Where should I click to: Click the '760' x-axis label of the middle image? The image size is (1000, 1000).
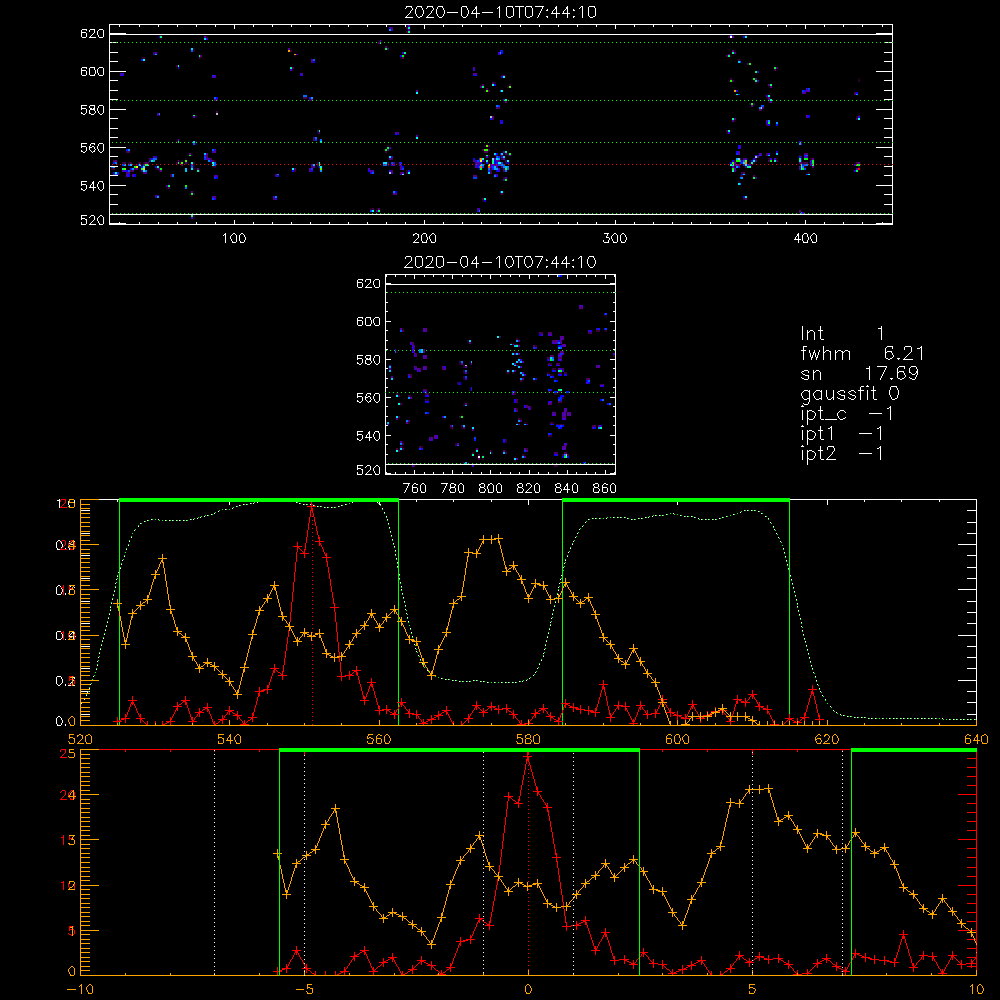click(415, 489)
